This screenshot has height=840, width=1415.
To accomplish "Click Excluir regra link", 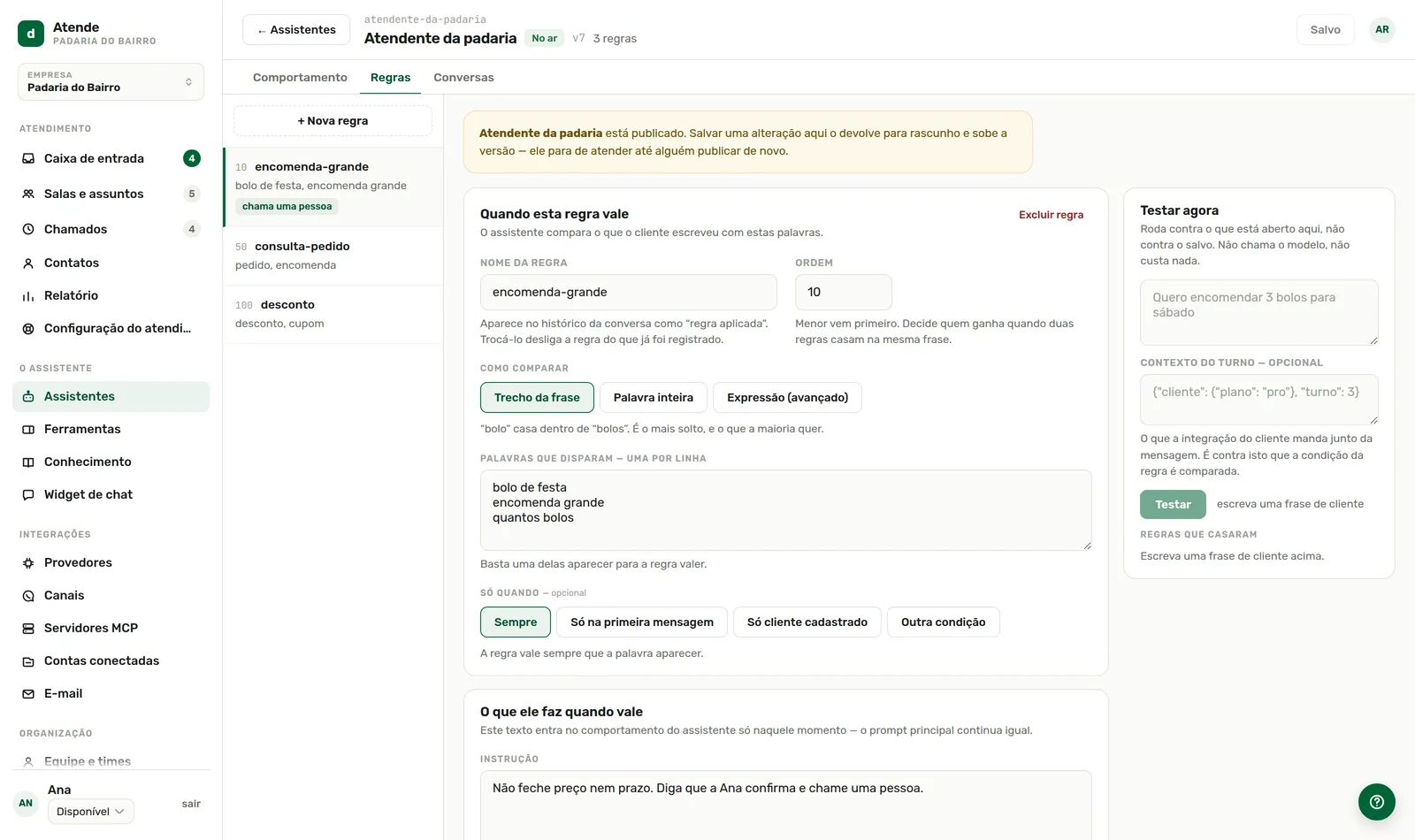I will (x=1051, y=214).
